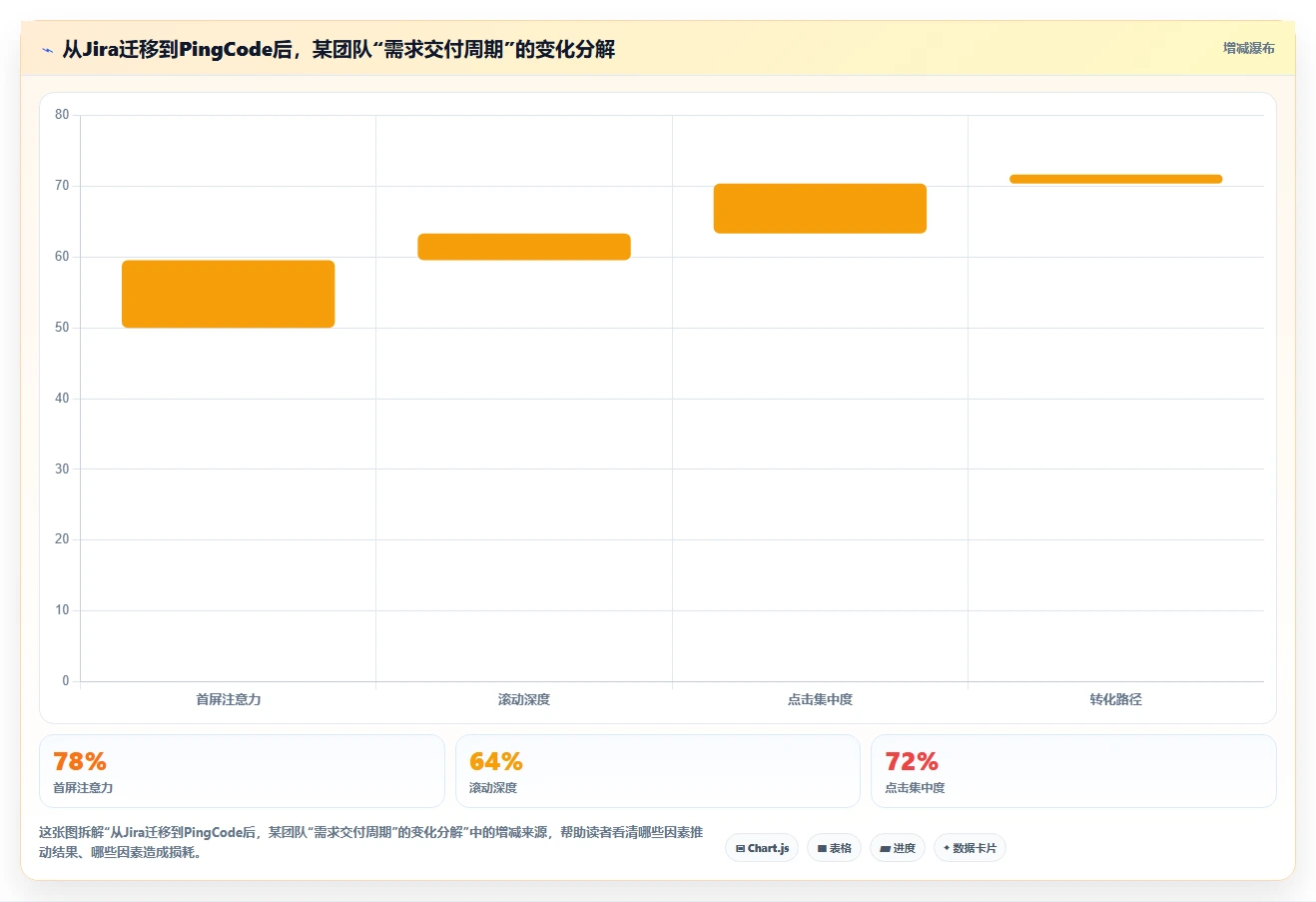Viewport: 1316px width, 902px height.
Task: Click the 增减瀑布 label in the header
Action: click(1249, 48)
